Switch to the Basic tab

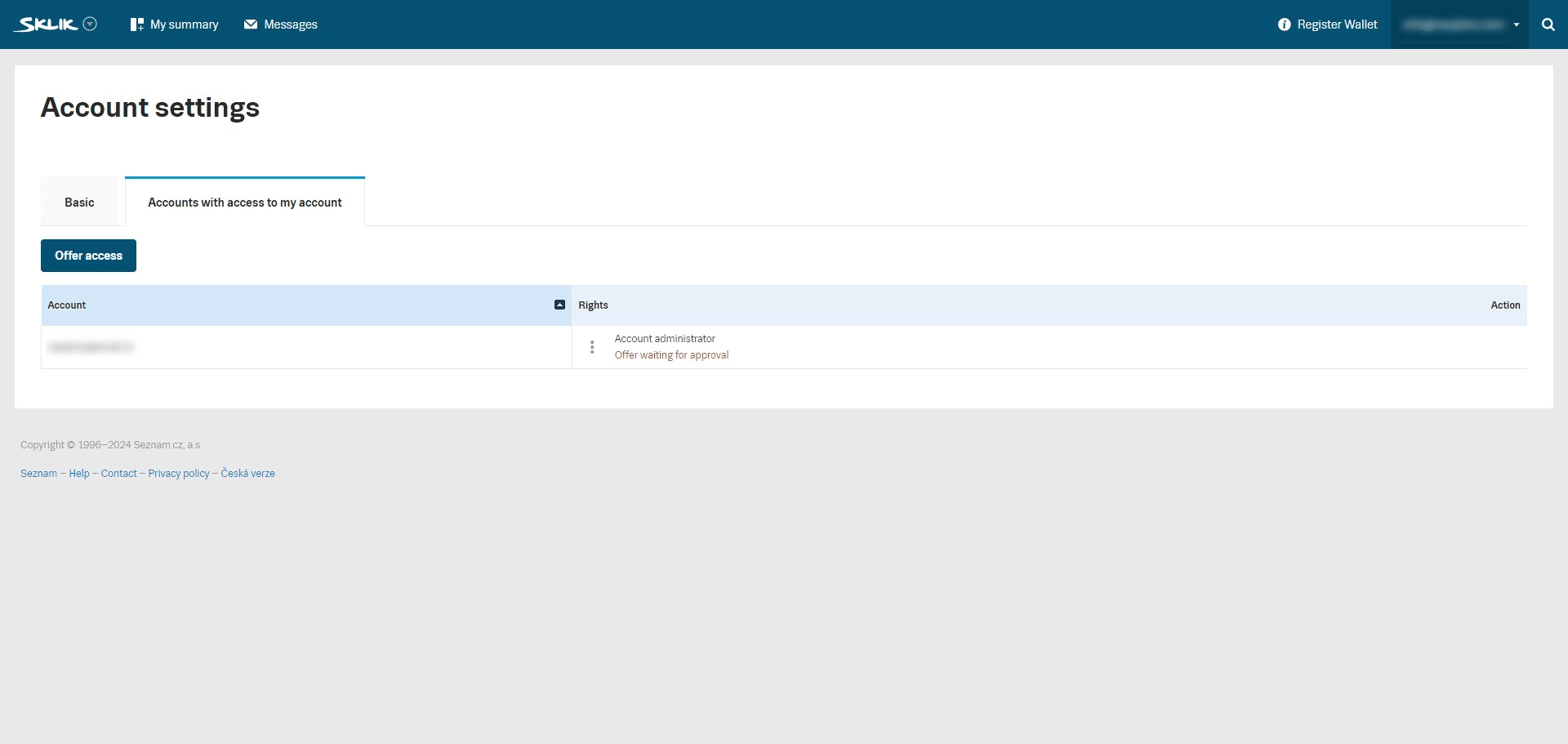tap(79, 202)
